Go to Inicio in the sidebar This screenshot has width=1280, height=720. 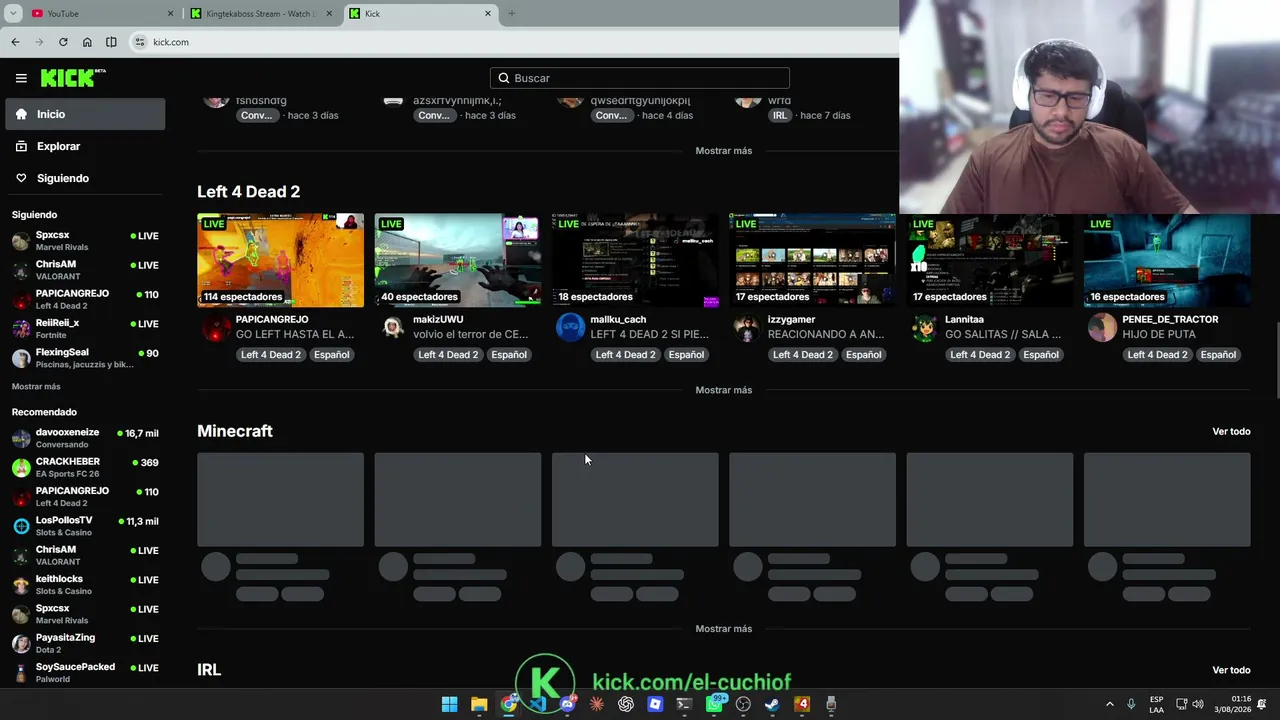pyautogui.click(x=85, y=114)
